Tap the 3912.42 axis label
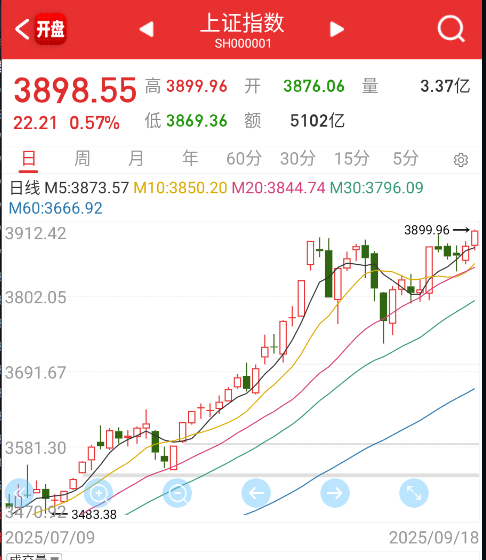This screenshot has height=560, width=486. click(x=36, y=234)
